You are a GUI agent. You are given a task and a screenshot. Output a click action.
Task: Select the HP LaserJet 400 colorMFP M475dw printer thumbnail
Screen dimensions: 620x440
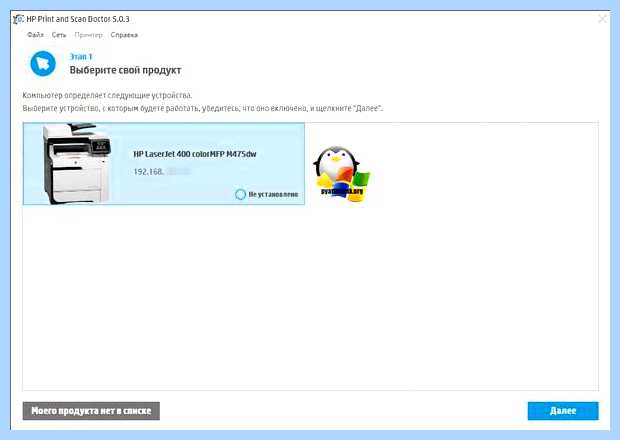click(78, 164)
